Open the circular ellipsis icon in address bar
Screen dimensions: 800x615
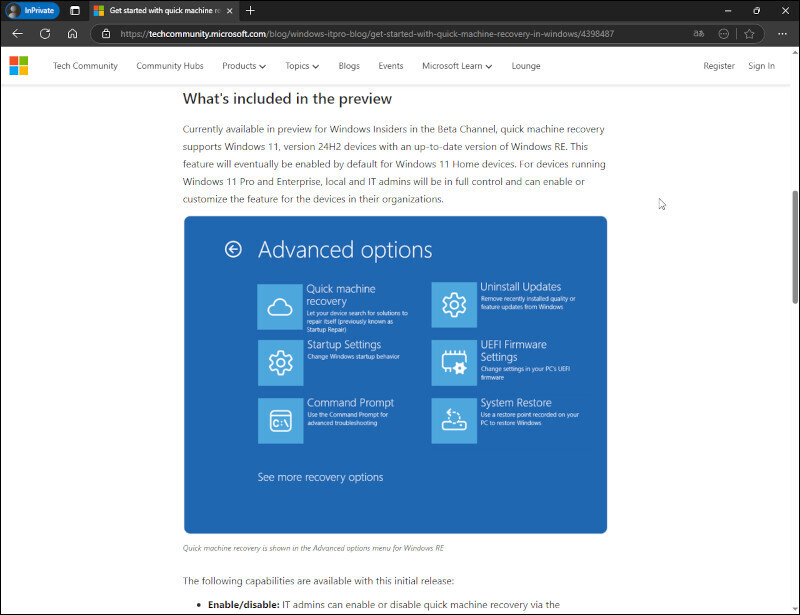tap(723, 34)
